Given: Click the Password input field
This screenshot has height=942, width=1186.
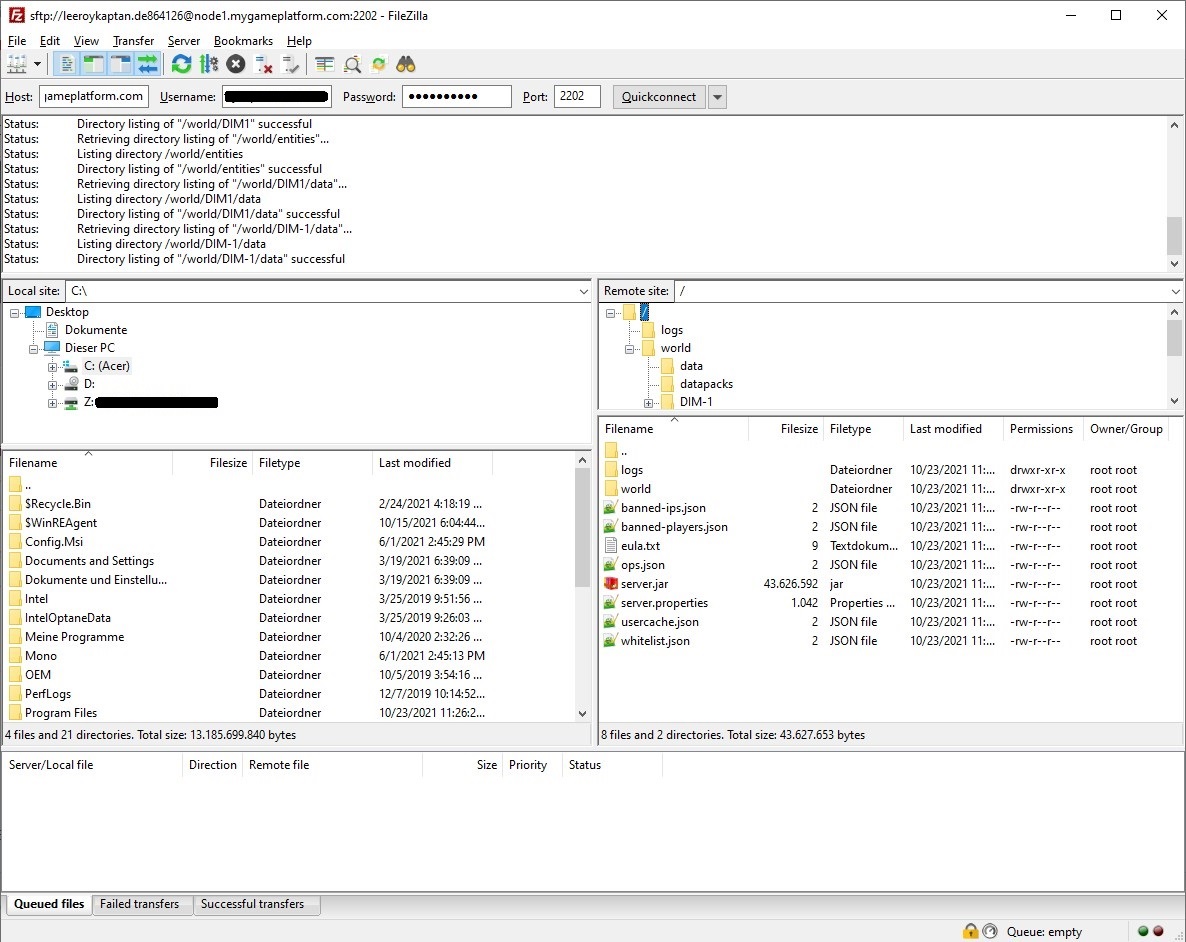Looking at the screenshot, I should [x=457, y=96].
